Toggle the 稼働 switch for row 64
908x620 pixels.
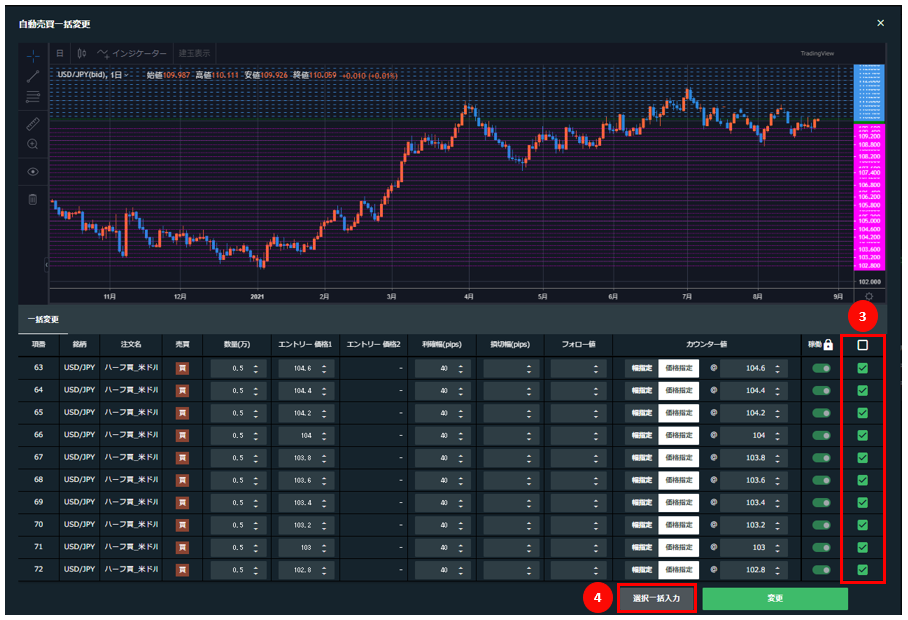point(821,391)
